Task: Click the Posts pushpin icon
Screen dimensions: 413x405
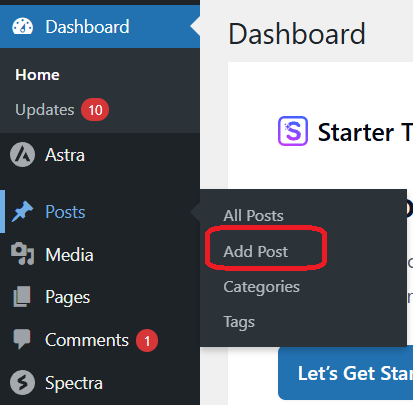Action: point(22,212)
